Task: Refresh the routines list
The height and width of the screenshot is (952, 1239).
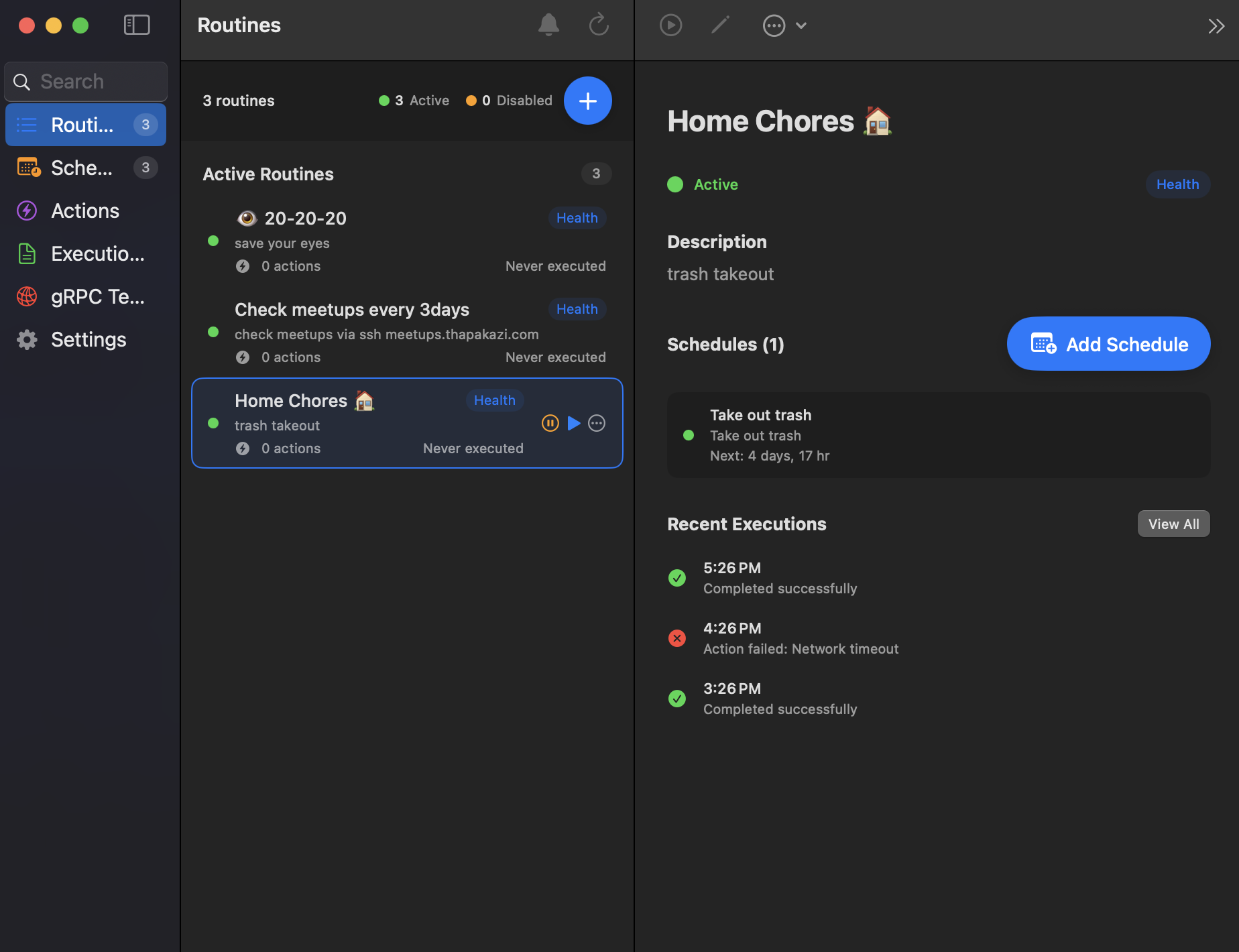Action: coord(599,25)
